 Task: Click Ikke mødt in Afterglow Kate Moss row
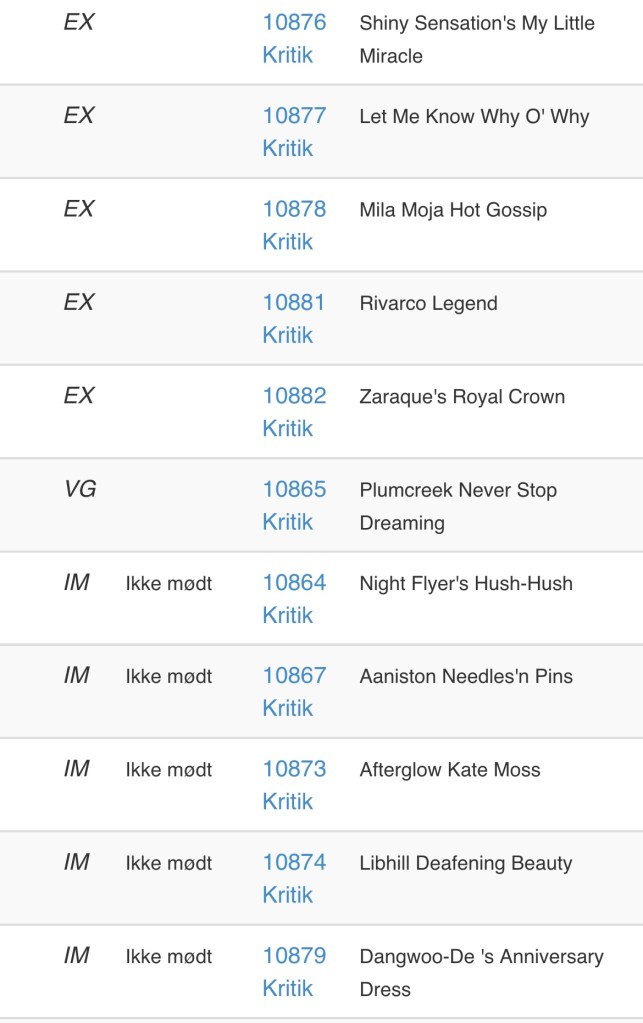coord(169,770)
